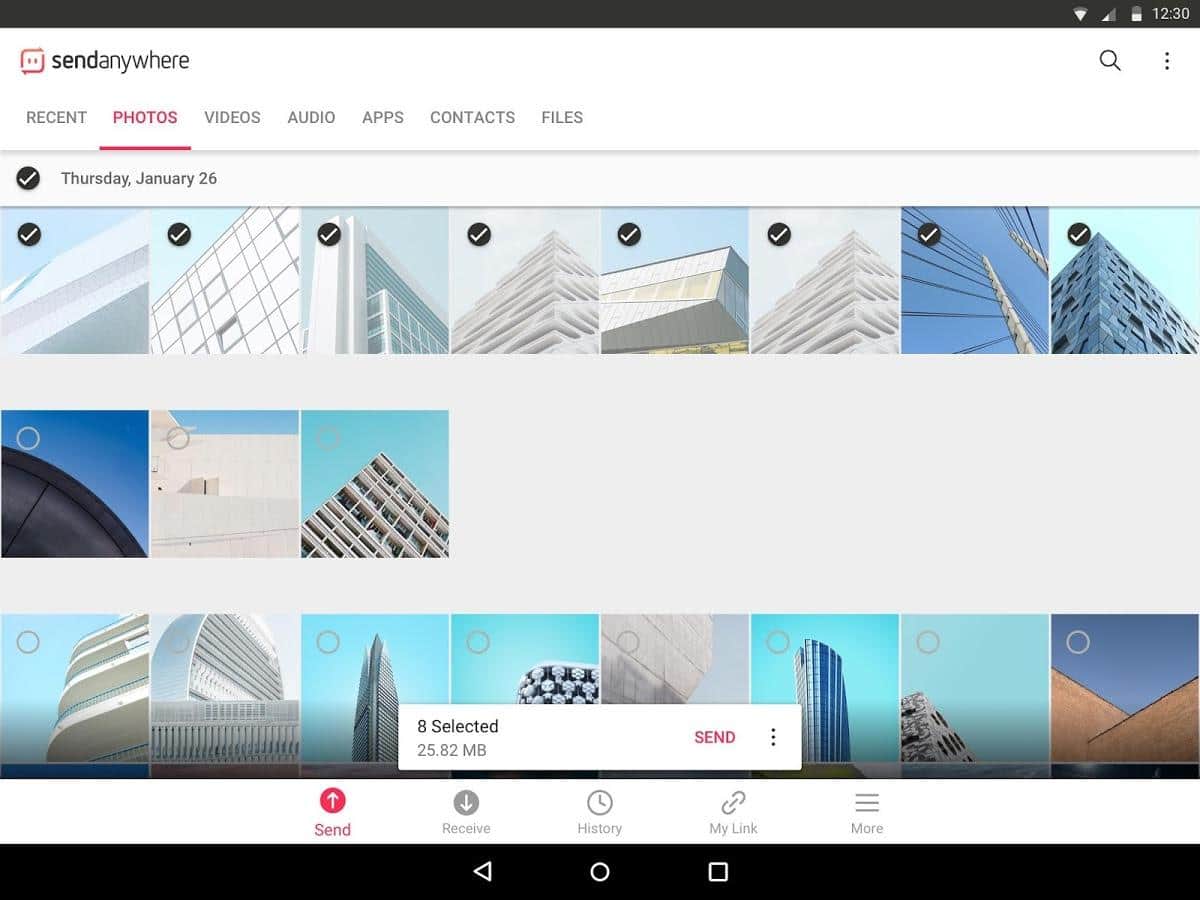
Task: Open History from the bottom navigation
Action: coord(599,812)
